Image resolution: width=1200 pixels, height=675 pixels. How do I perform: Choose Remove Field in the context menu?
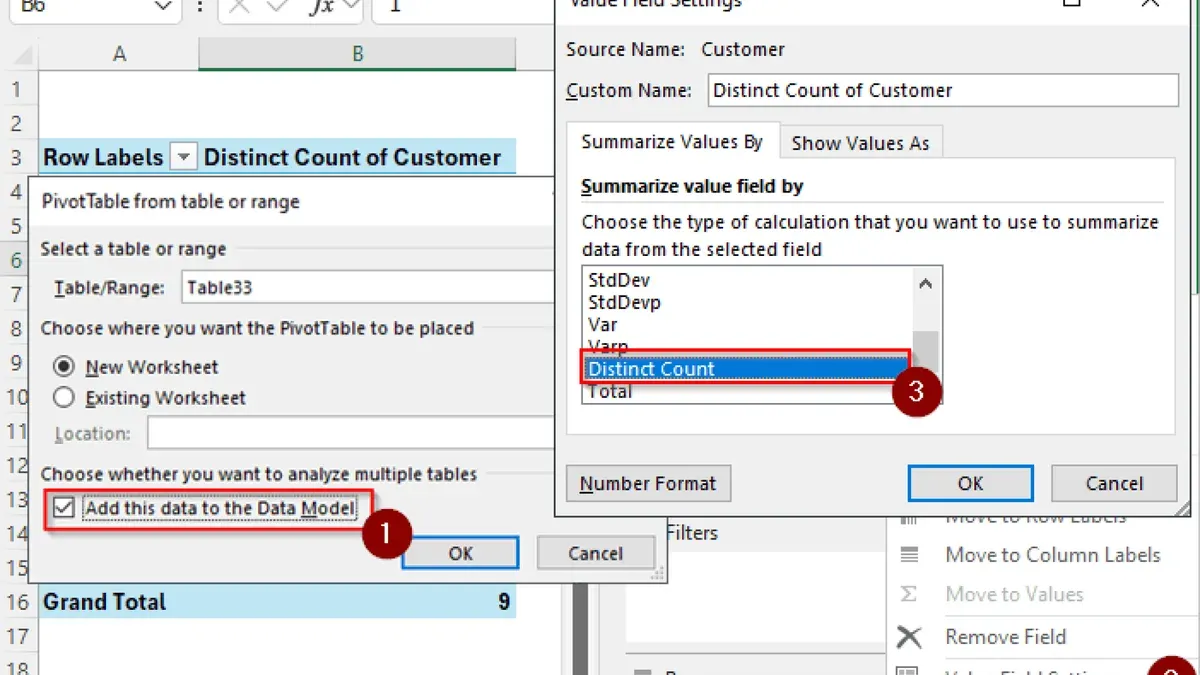pos(1005,637)
